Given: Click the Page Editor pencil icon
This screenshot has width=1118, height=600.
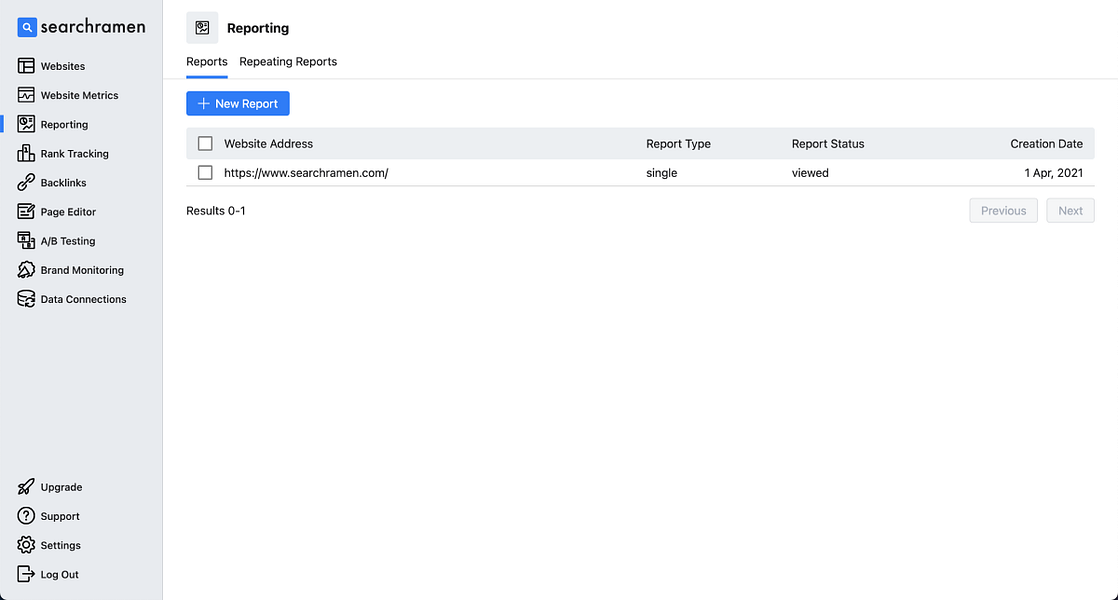Looking at the screenshot, I should pyautogui.click(x=26, y=212).
